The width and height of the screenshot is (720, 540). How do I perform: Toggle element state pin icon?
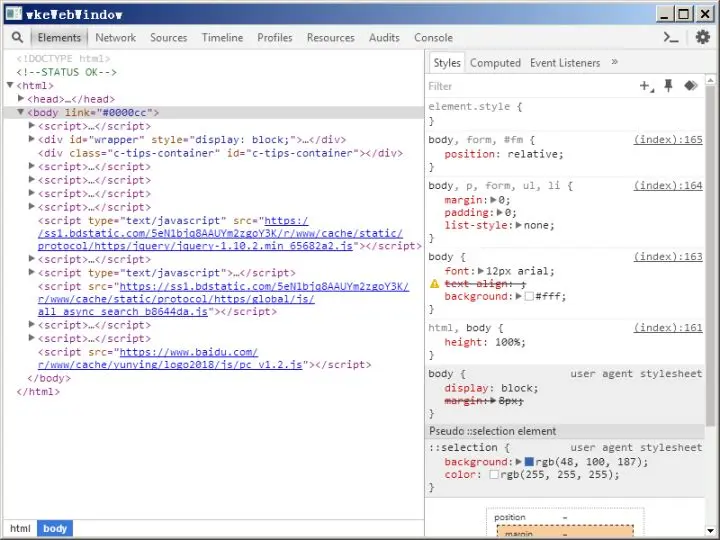click(669, 86)
